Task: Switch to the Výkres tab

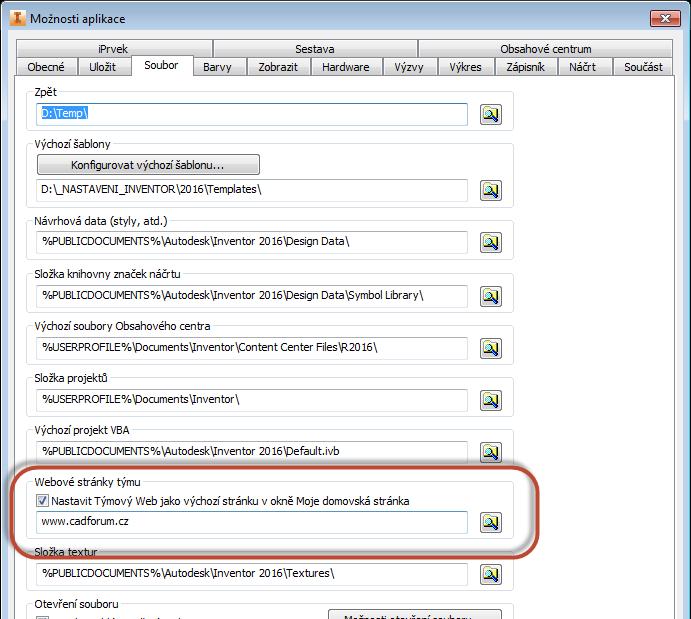Action: [x=466, y=67]
